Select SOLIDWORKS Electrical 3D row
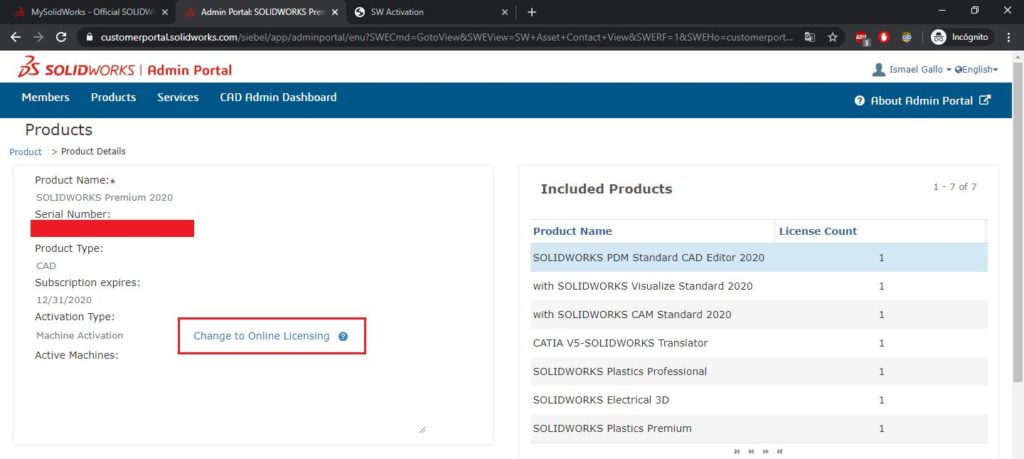The height and width of the screenshot is (459, 1024). pos(759,400)
